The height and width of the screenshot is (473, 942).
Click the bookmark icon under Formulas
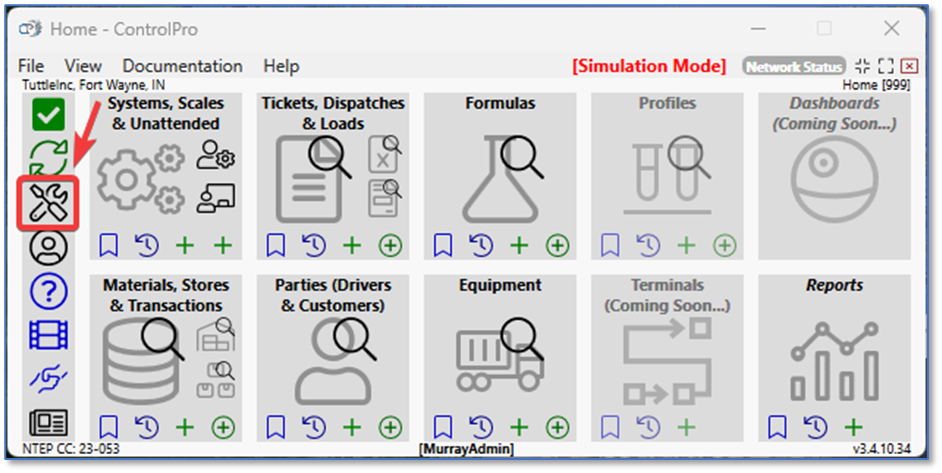point(443,245)
